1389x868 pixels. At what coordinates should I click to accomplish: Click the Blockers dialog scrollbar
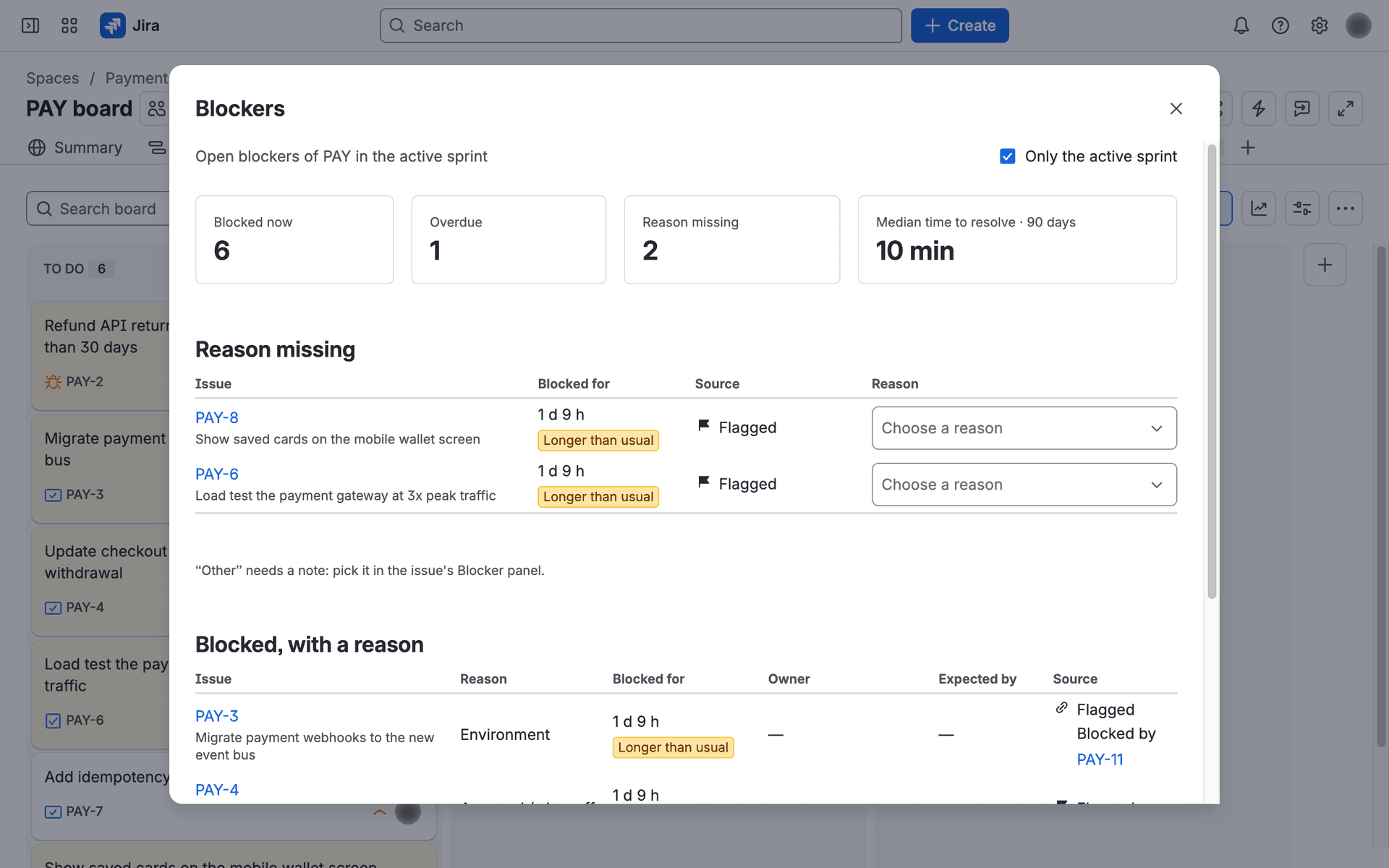(1212, 371)
